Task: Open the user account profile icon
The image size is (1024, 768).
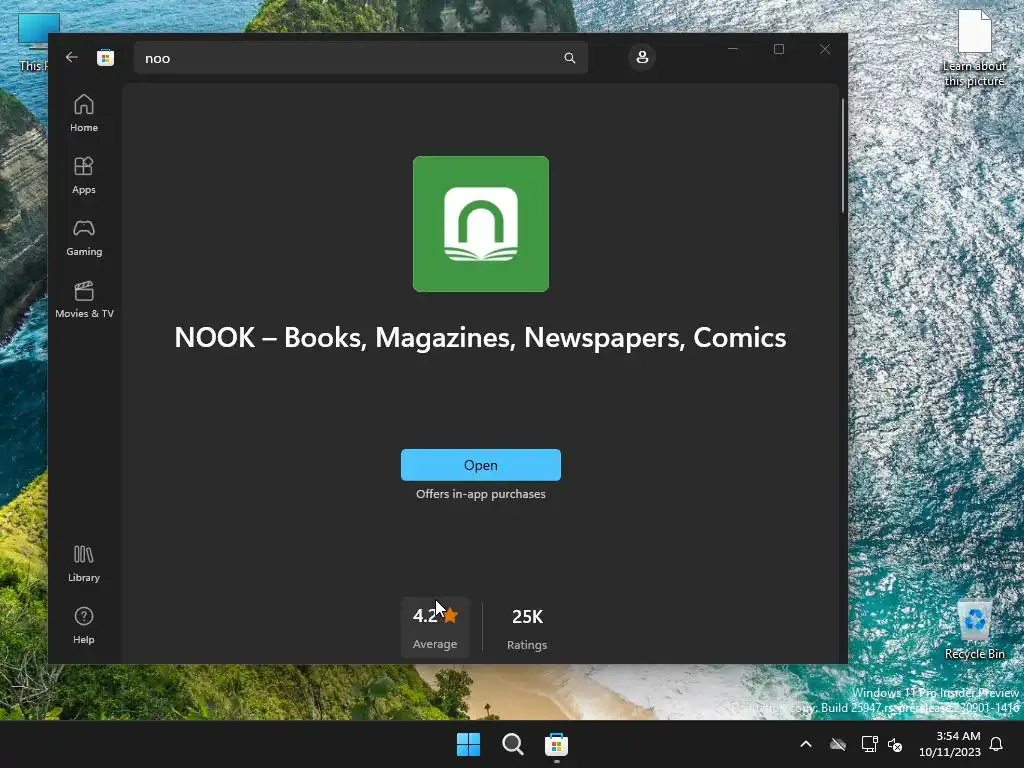Action: pos(642,57)
